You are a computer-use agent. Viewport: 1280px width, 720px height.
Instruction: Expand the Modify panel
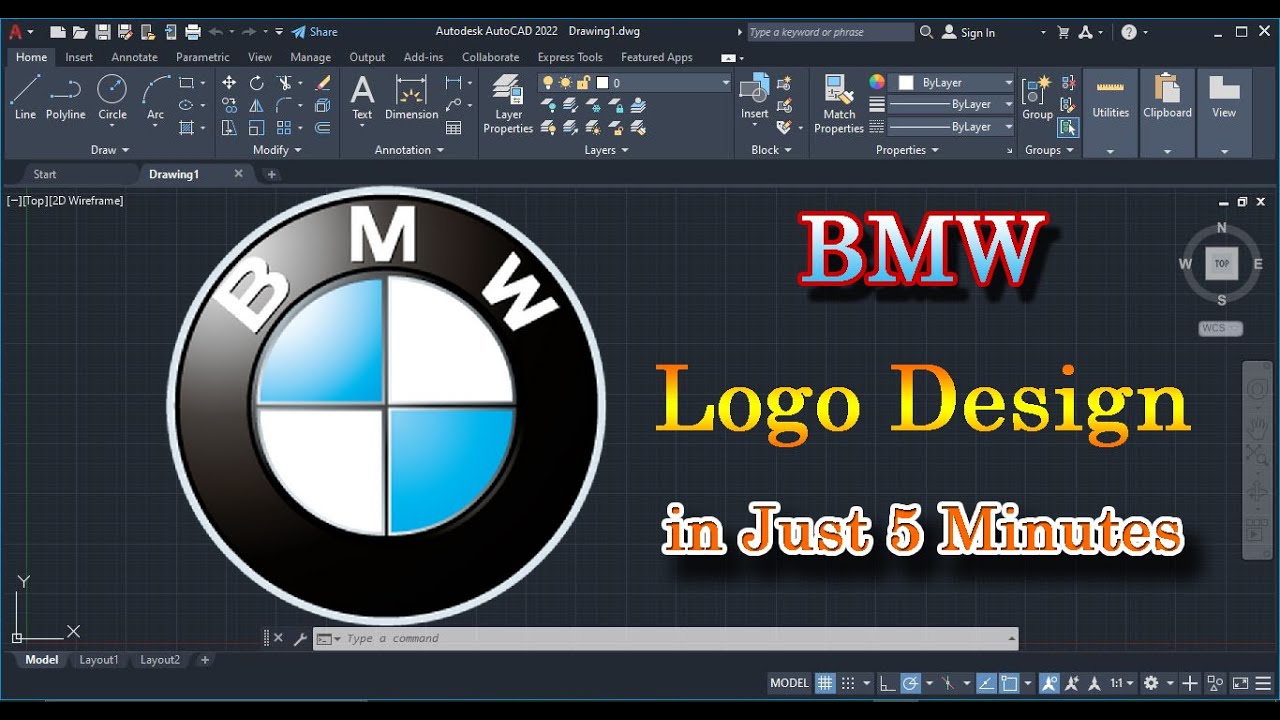[x=277, y=150]
